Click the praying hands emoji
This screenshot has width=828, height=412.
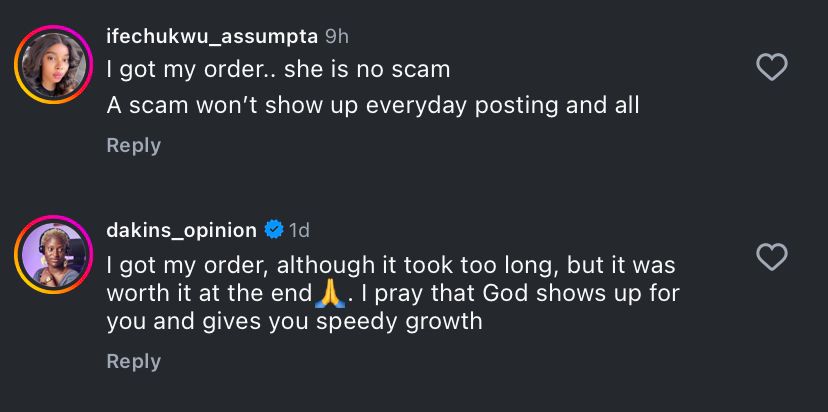pyautogui.click(x=328, y=294)
